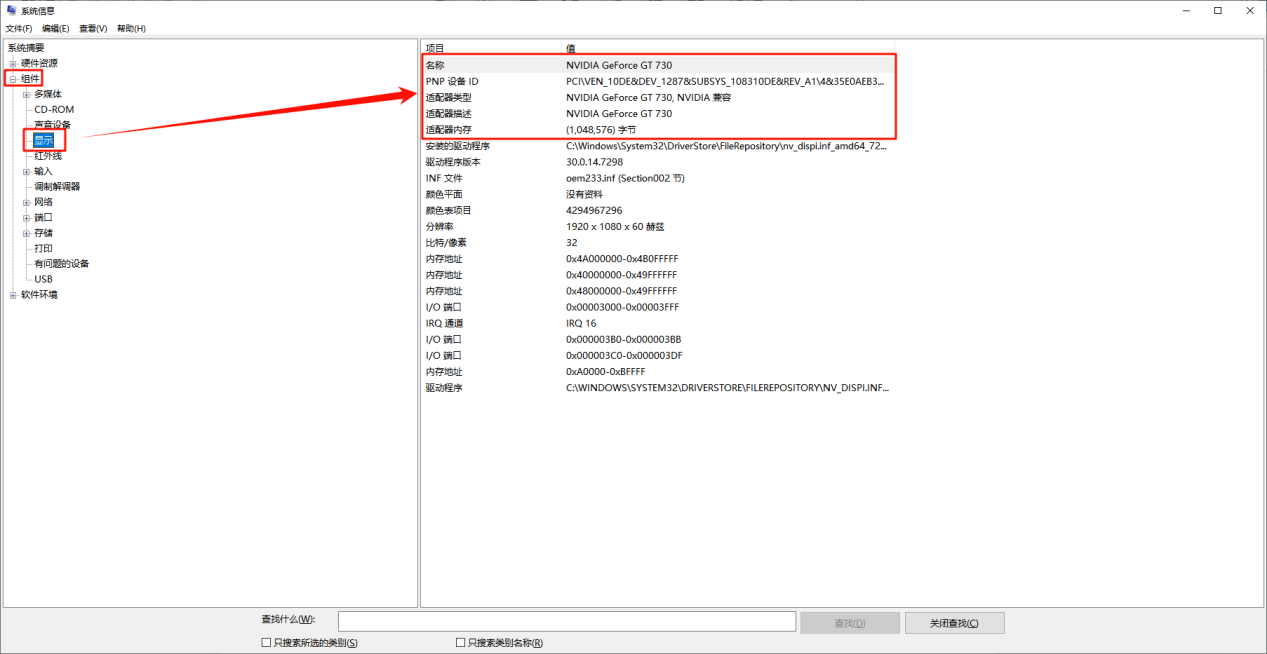Open the 帮助(H) menu
The height and width of the screenshot is (654, 1267).
click(x=131, y=29)
